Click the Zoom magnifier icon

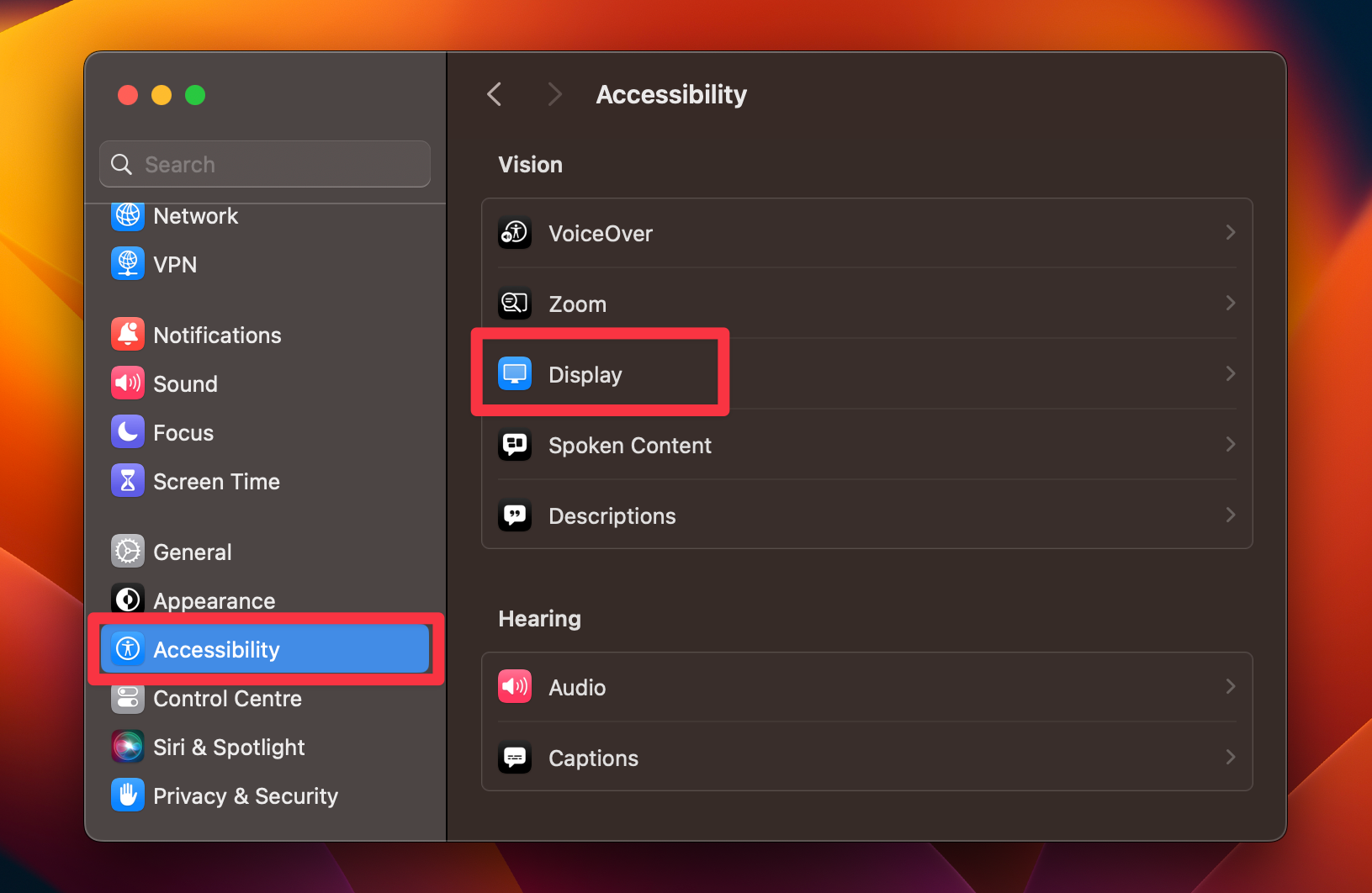pyautogui.click(x=514, y=304)
